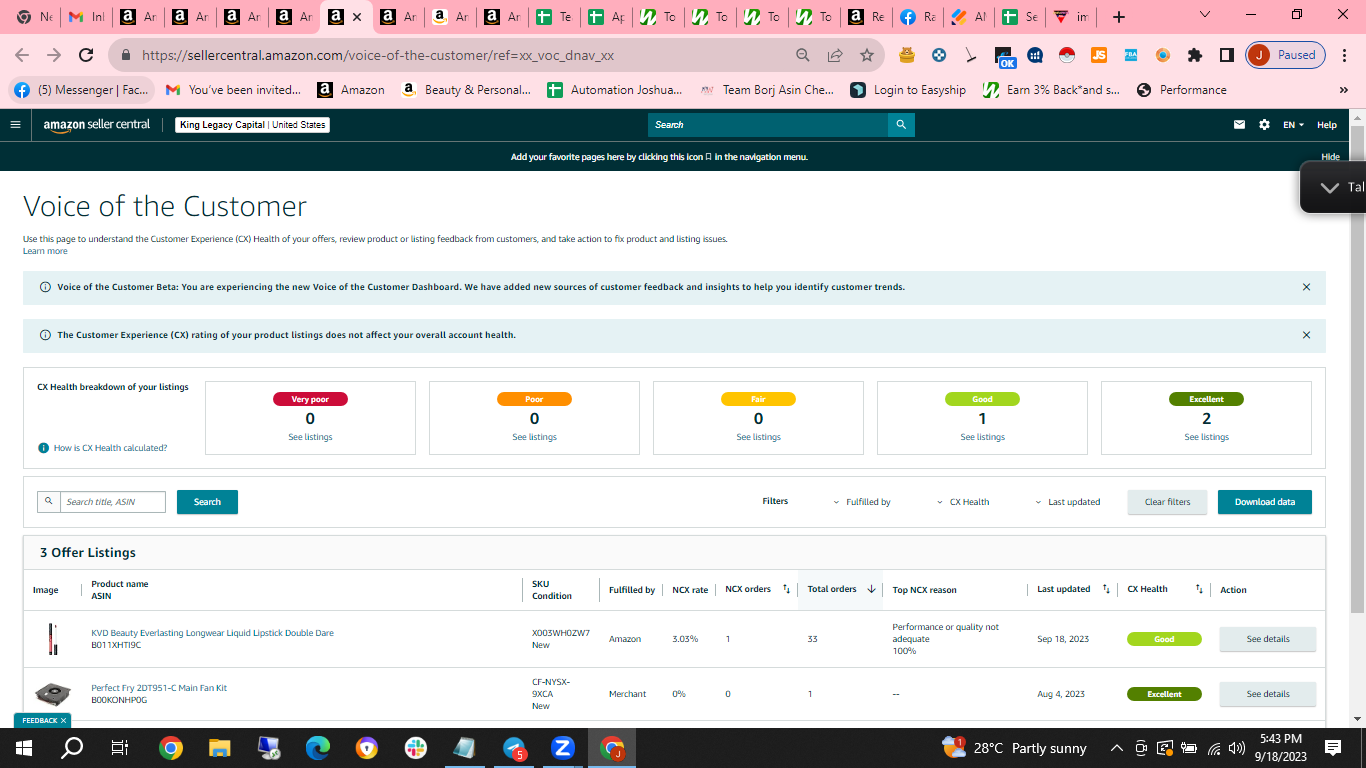Open the orange JS extension icon
This screenshot has width=1366, height=768.
(x=1099, y=55)
